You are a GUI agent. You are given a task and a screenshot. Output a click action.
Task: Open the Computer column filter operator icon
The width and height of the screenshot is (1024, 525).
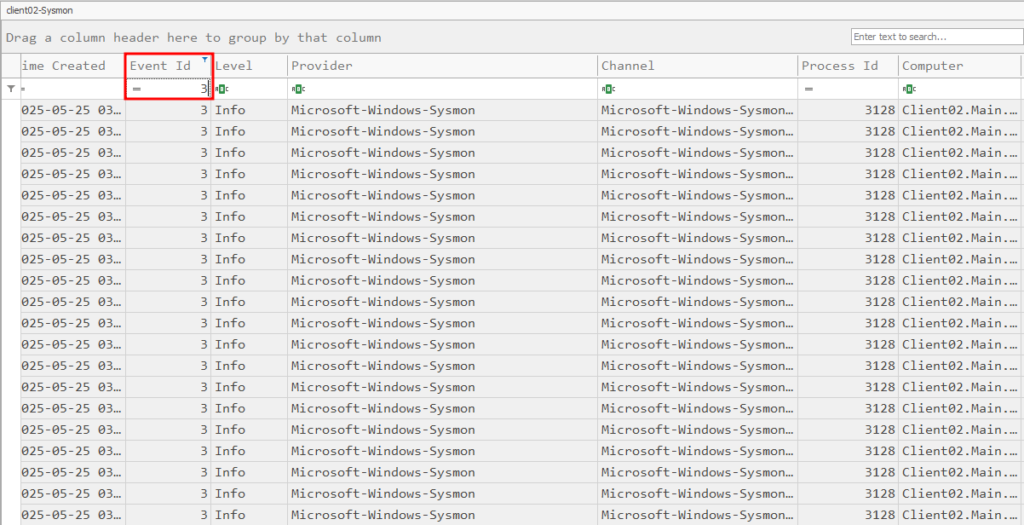909,89
